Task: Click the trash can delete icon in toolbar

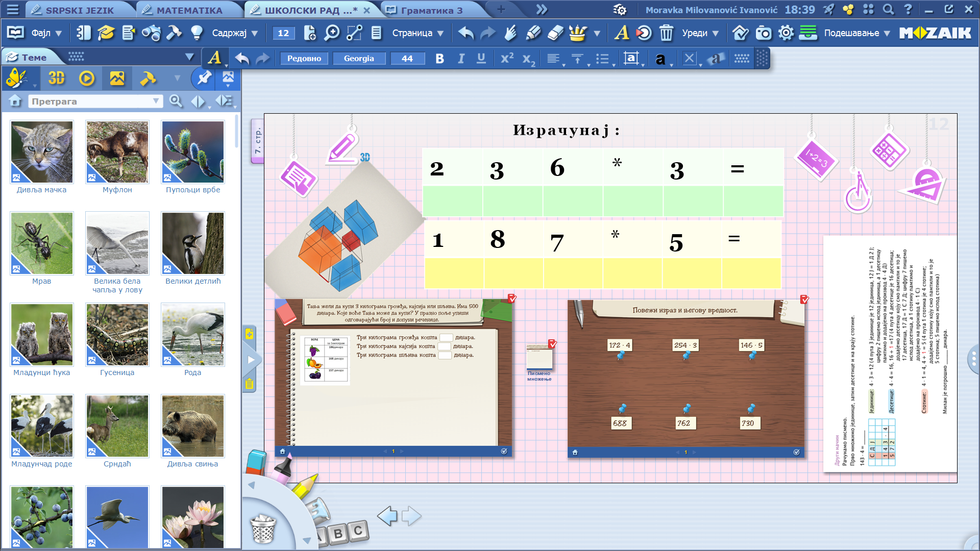Action: click(666, 33)
